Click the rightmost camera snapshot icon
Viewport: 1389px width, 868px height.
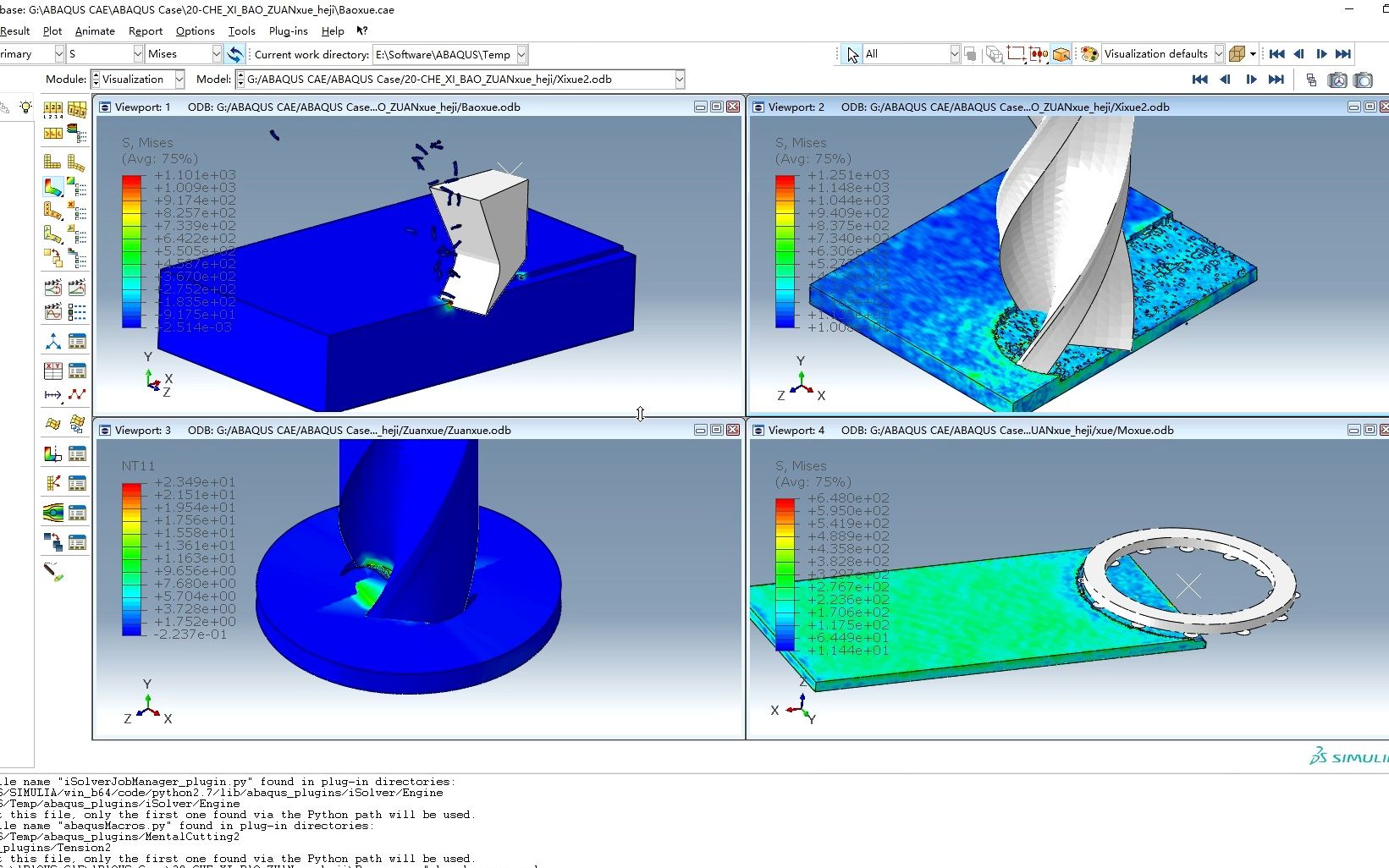(1363, 80)
